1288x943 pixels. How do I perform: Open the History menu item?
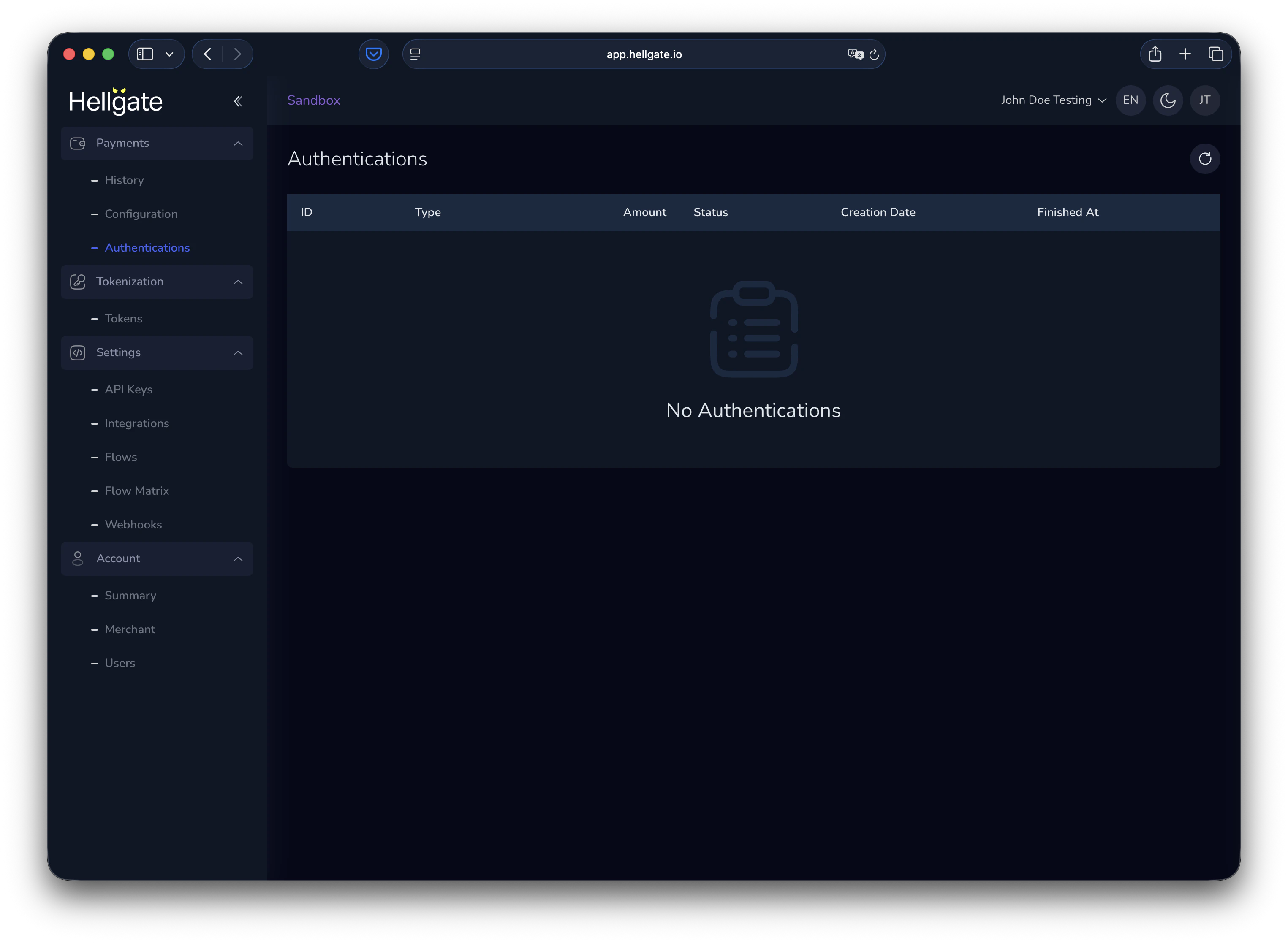tap(124, 180)
